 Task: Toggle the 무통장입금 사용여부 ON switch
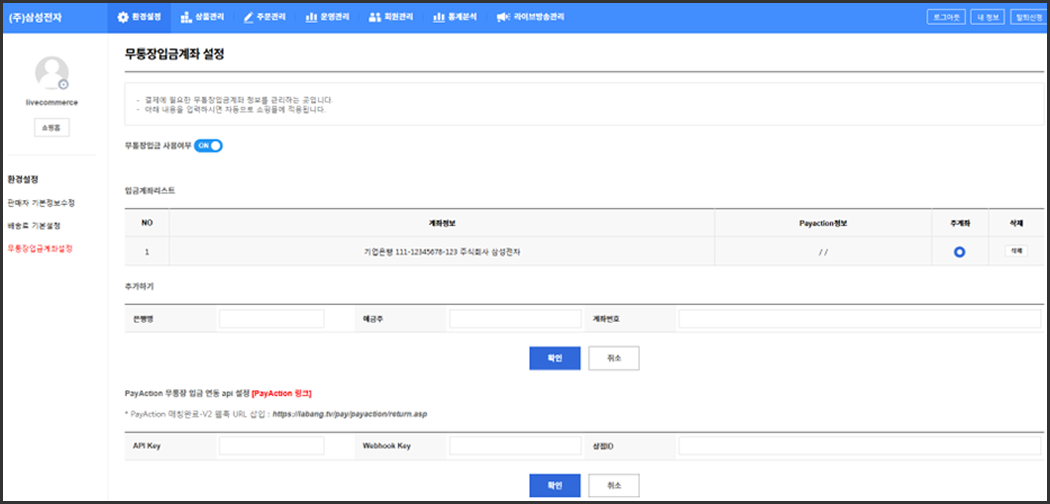click(208, 146)
